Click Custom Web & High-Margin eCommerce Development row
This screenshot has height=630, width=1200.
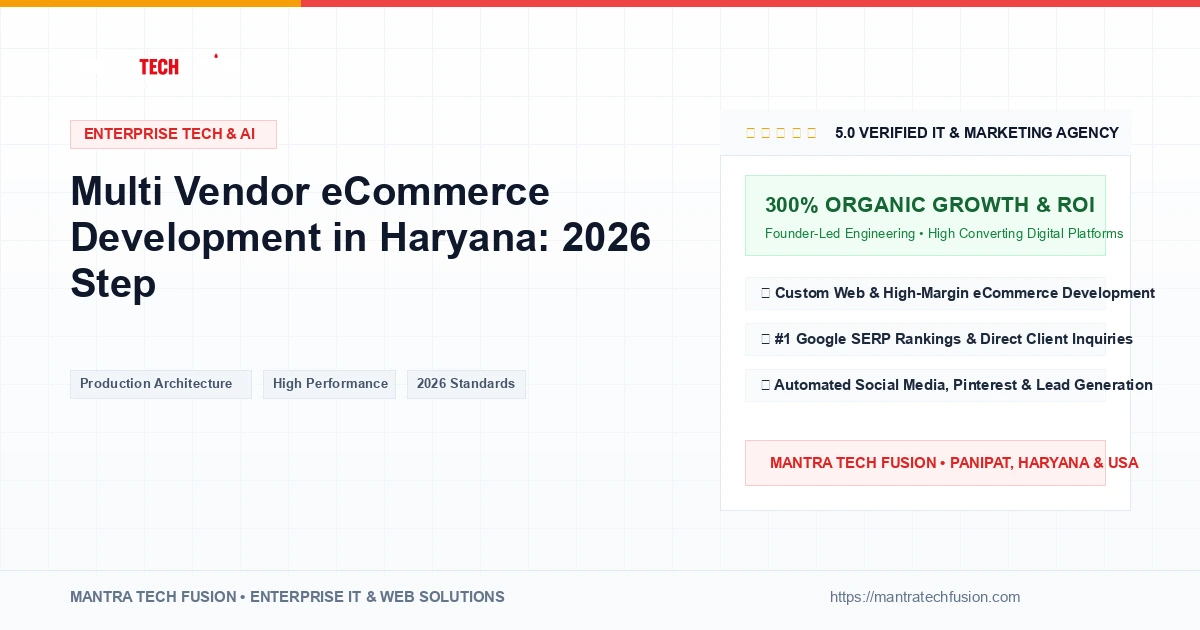(926, 293)
